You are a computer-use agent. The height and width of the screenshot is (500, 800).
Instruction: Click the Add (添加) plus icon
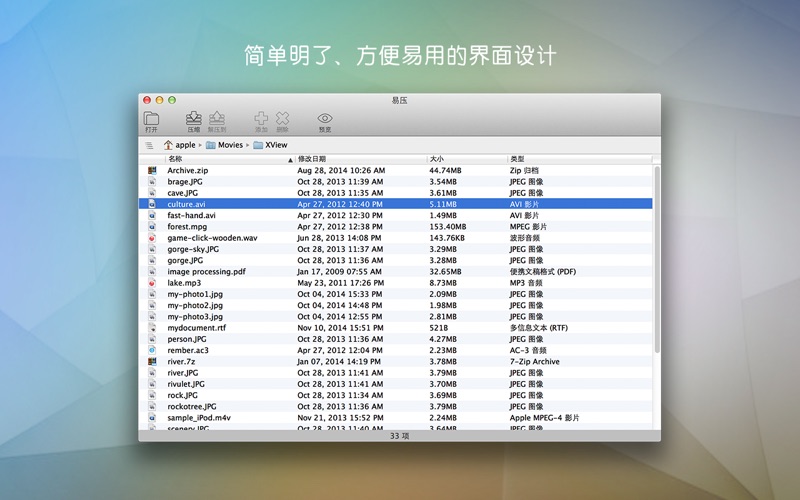(261, 120)
